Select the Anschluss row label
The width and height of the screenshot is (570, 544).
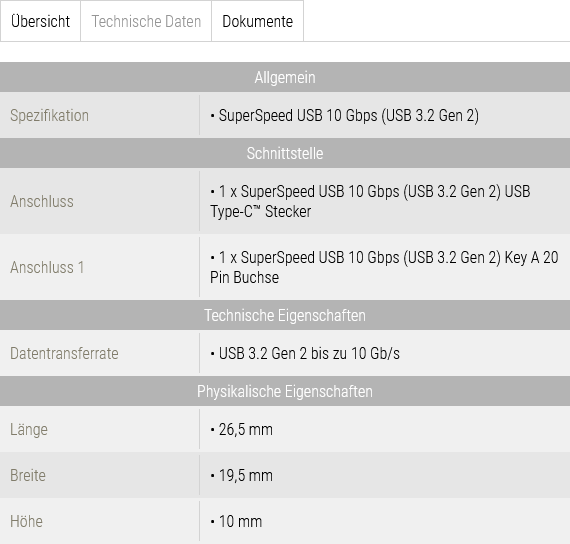pyautogui.click(x=42, y=201)
